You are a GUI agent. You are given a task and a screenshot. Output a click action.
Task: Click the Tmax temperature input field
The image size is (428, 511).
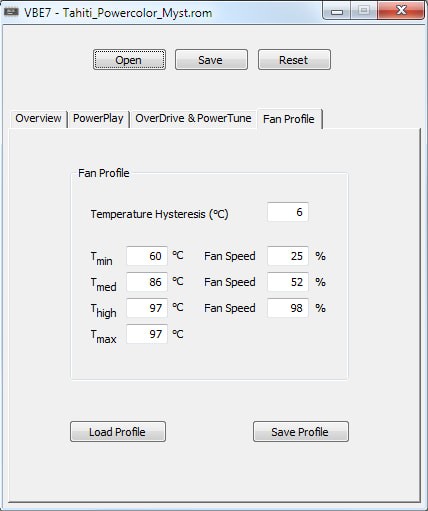point(147,334)
